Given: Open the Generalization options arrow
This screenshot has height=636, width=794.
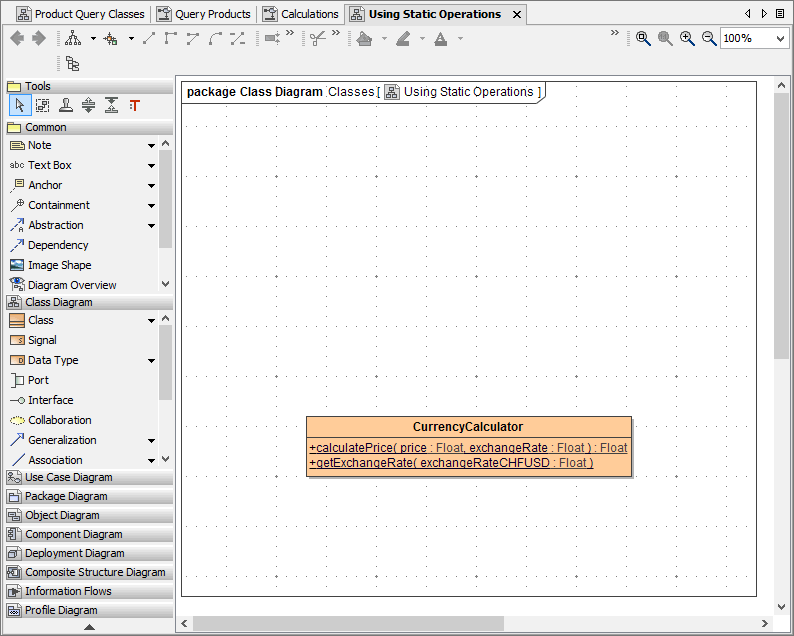Looking at the screenshot, I should pyautogui.click(x=152, y=441).
